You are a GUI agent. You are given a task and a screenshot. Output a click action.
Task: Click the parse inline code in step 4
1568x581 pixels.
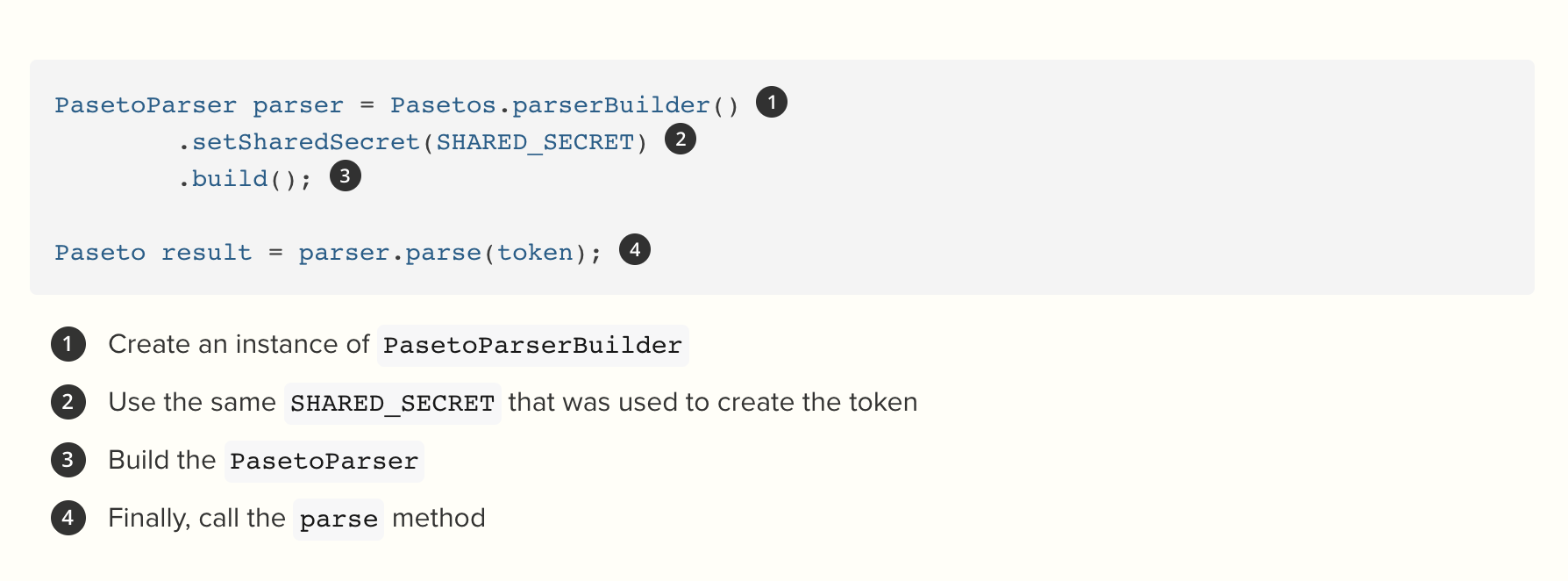pyautogui.click(x=339, y=519)
